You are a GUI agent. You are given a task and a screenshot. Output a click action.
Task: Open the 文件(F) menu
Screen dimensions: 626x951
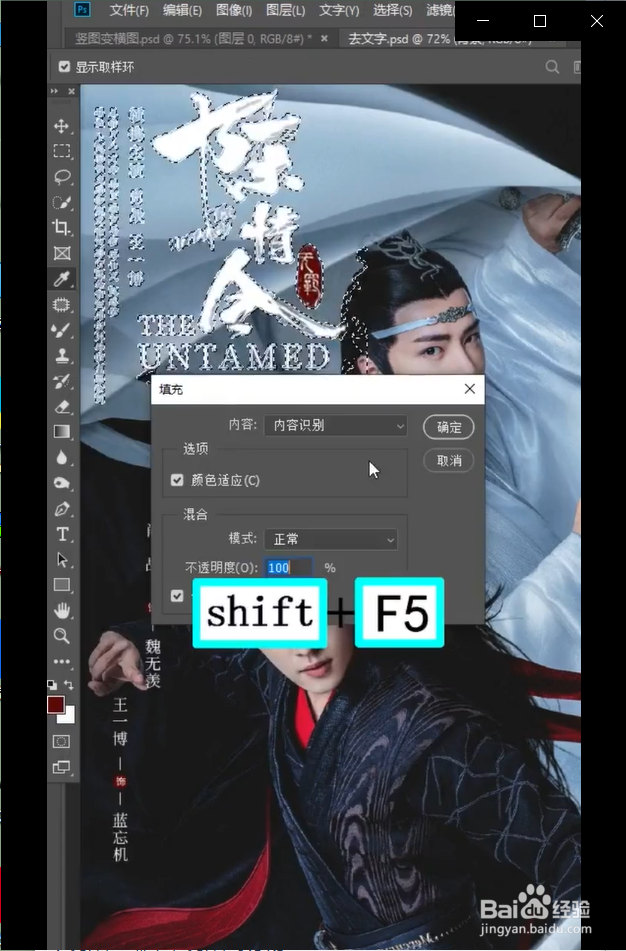[129, 10]
